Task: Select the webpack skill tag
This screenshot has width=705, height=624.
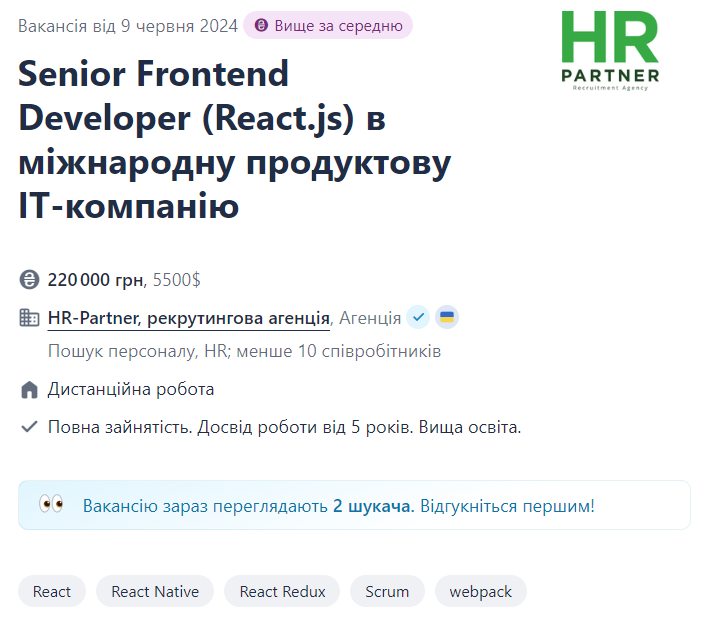Action: [x=481, y=592]
